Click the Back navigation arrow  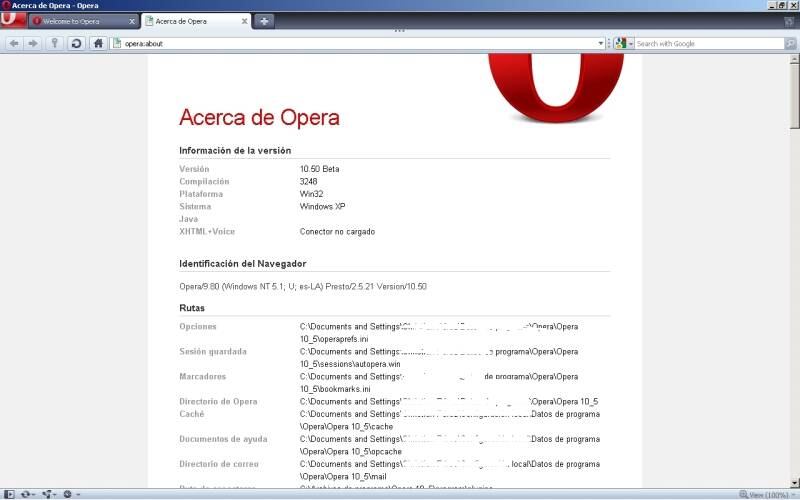pyautogui.click(x=14, y=43)
